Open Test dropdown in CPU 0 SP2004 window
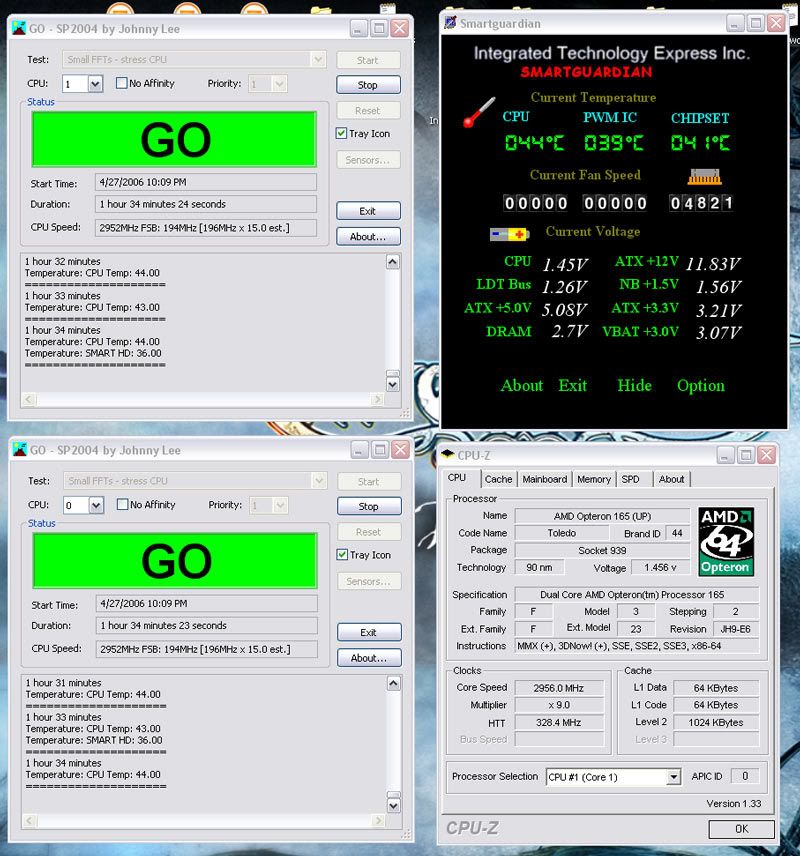Image resolution: width=800 pixels, height=856 pixels. pos(319,480)
